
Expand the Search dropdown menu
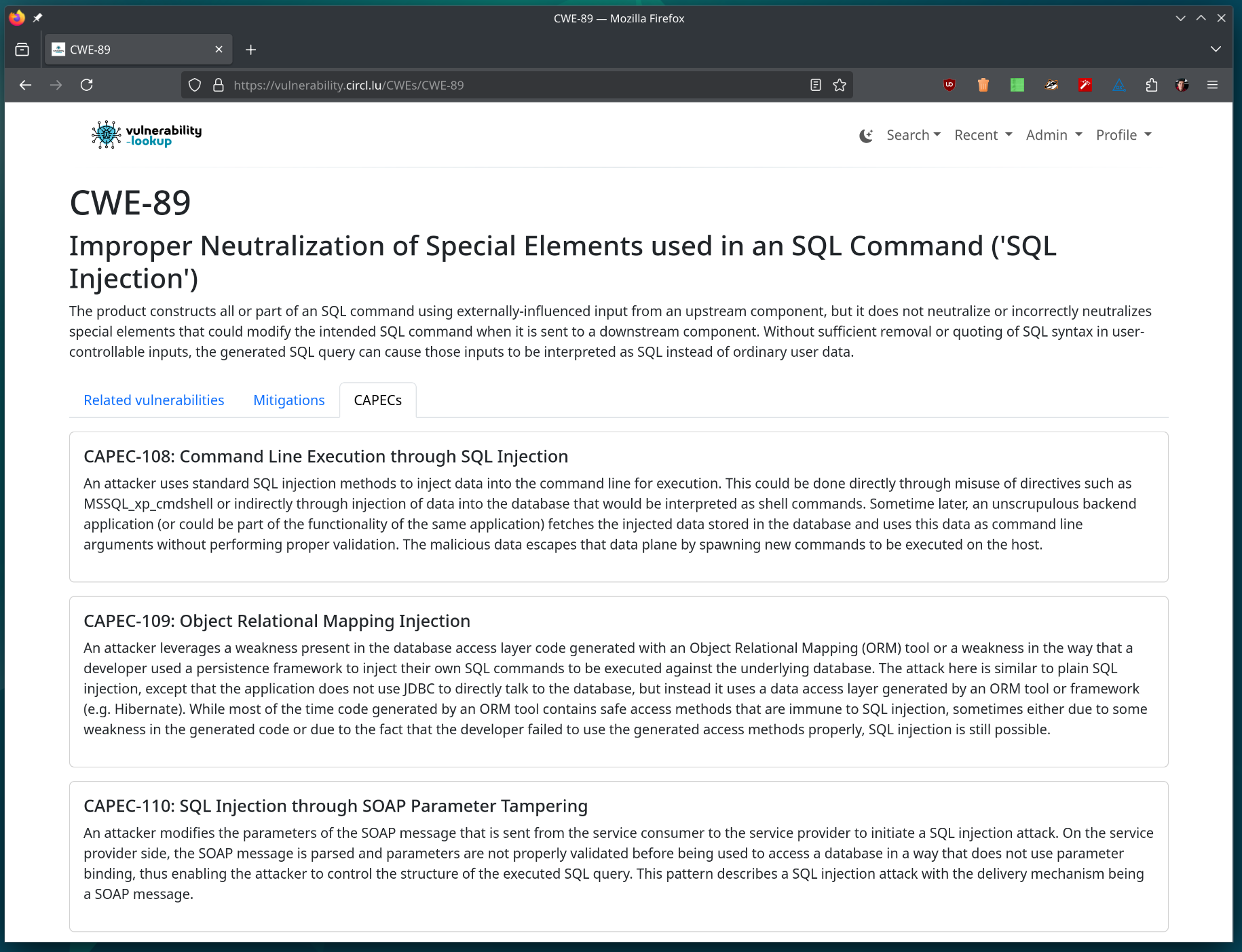click(914, 135)
